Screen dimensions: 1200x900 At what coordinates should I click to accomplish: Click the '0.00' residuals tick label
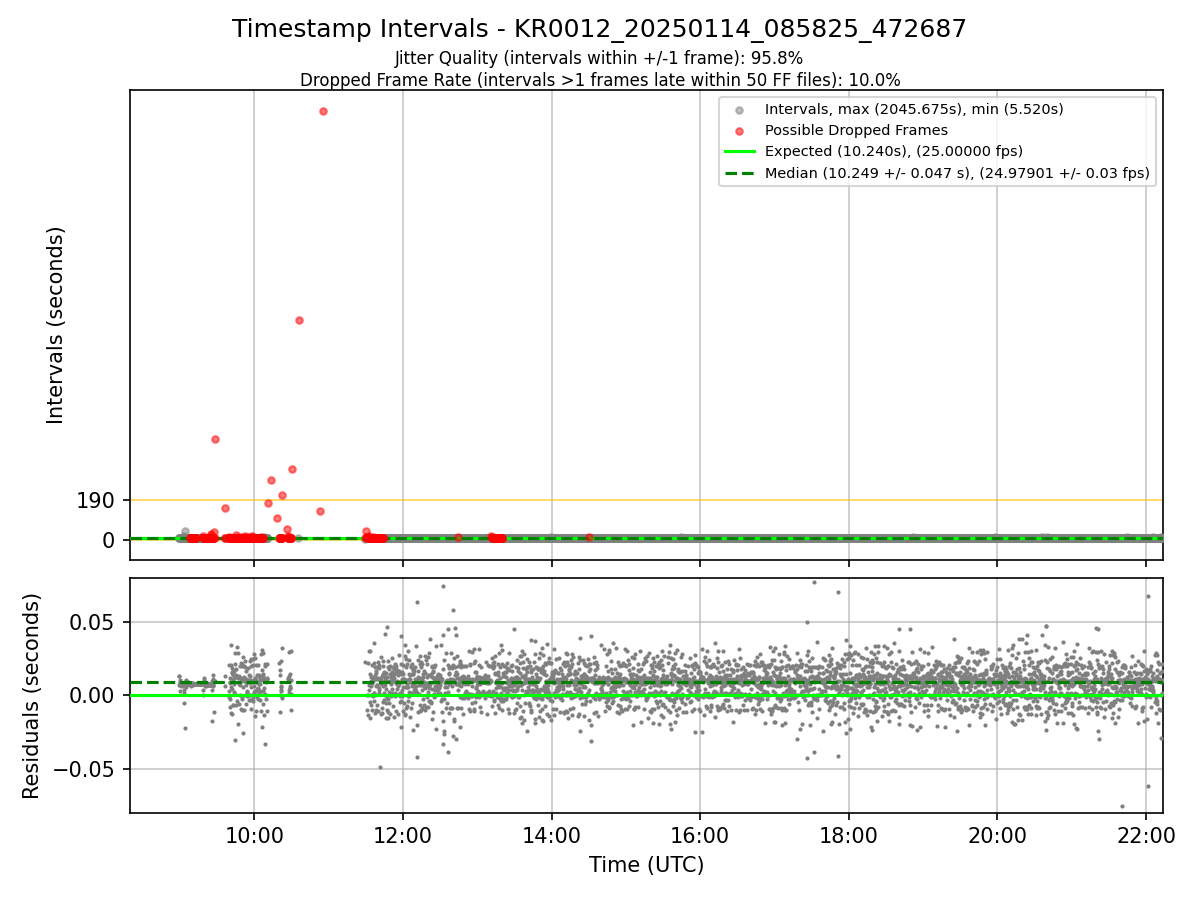(x=93, y=695)
